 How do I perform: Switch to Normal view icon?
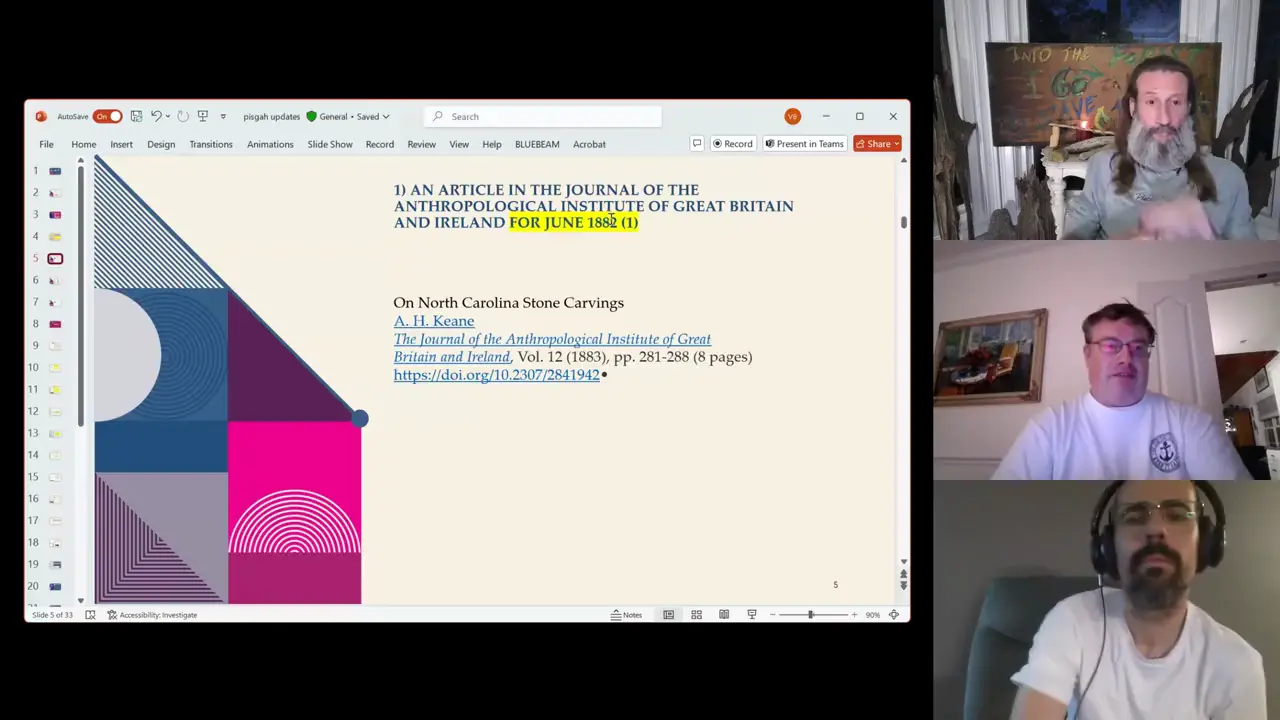[x=669, y=615]
